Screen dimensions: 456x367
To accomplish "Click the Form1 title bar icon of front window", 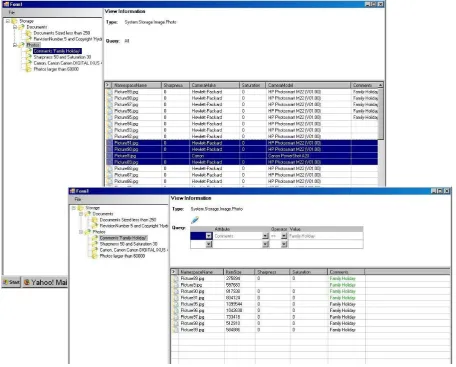I will [x=72, y=191].
